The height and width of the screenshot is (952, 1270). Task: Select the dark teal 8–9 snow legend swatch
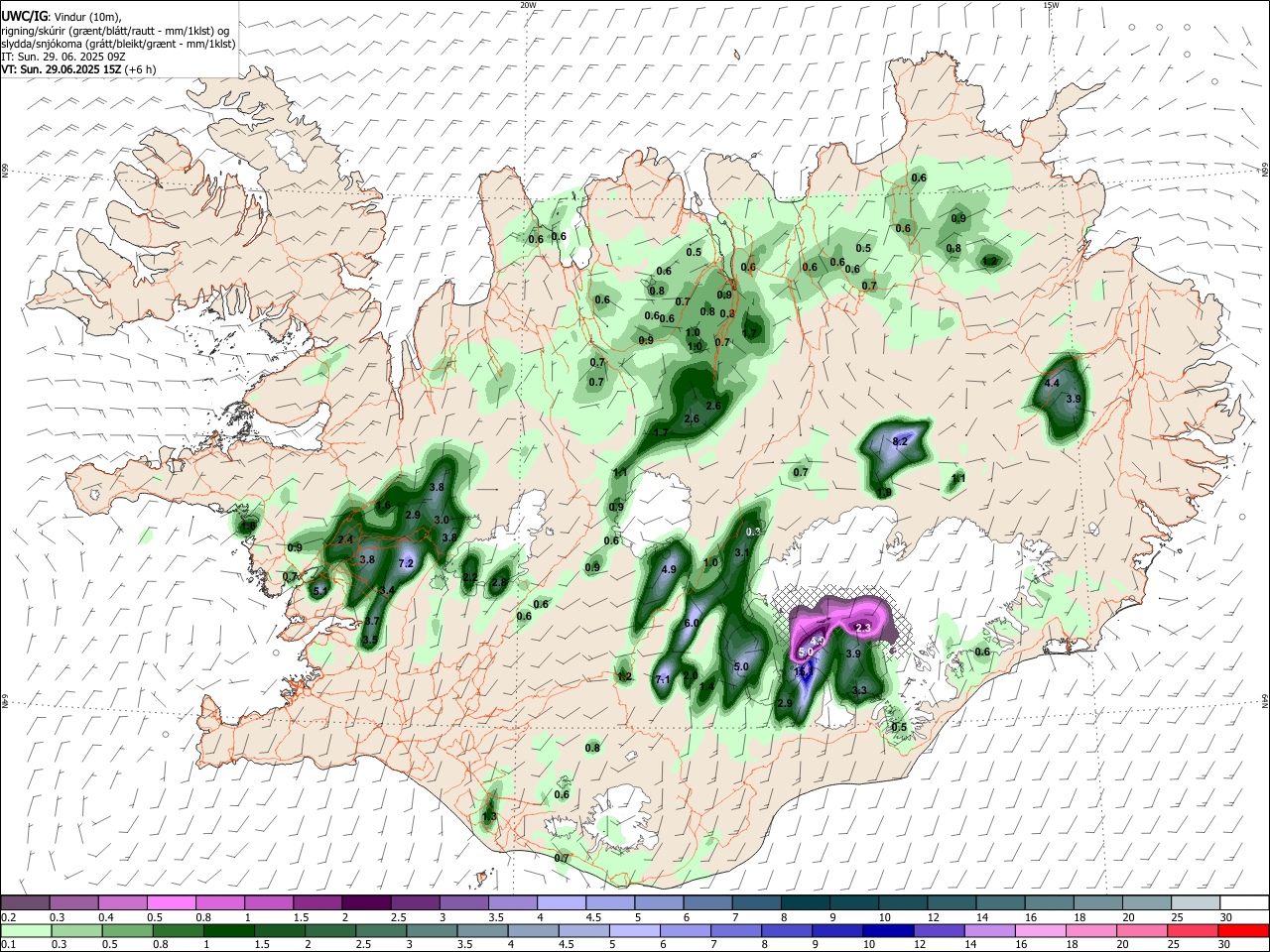click(x=806, y=903)
